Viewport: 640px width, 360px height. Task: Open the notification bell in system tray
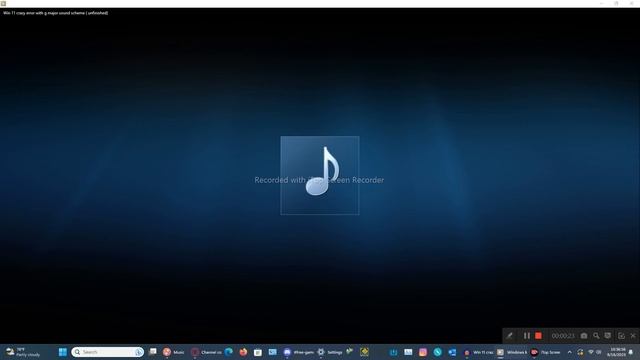tap(631, 352)
